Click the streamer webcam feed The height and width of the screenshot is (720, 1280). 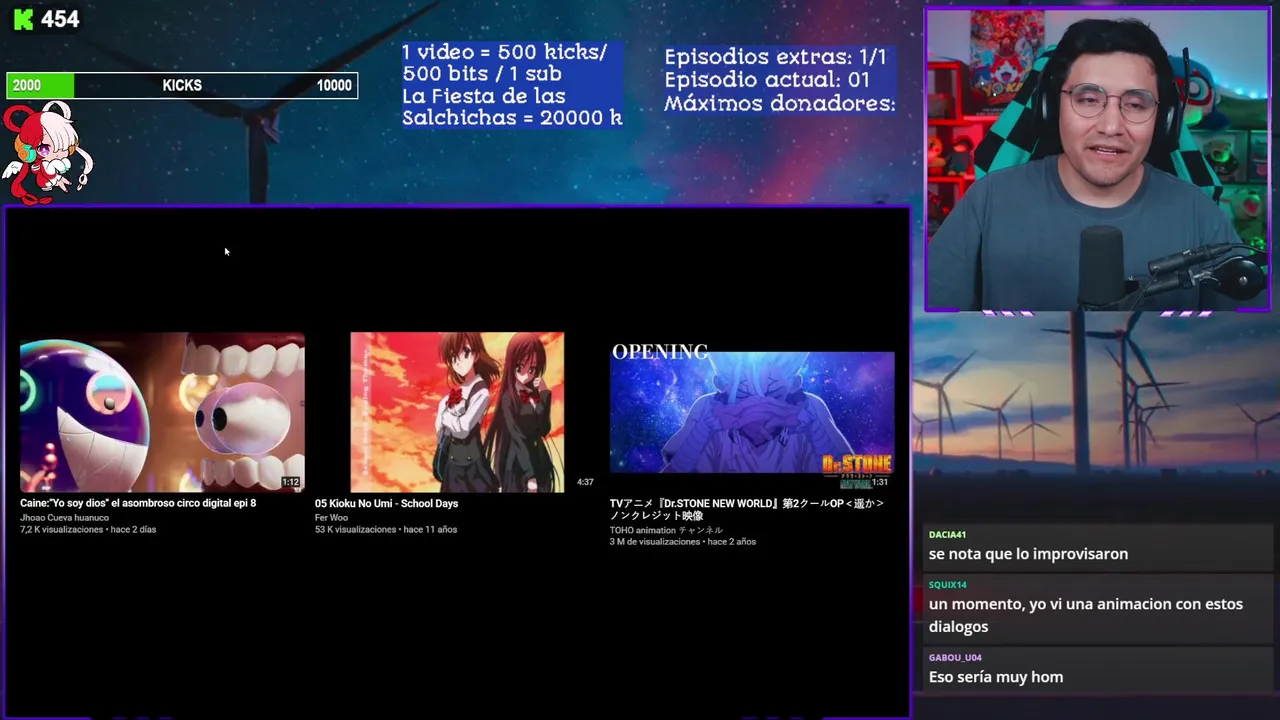pyautogui.click(x=1097, y=160)
